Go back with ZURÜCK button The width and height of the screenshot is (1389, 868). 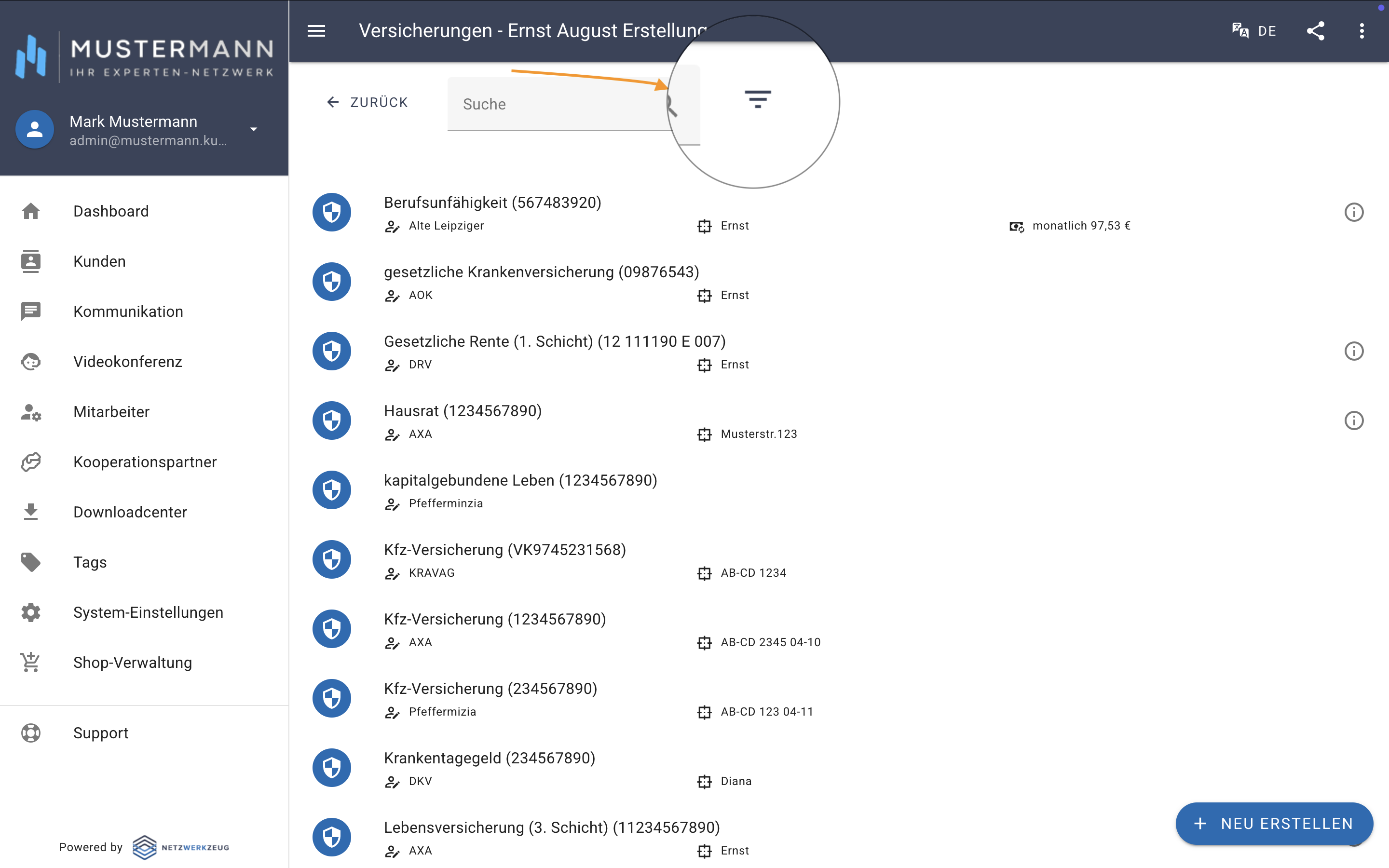[x=368, y=102]
